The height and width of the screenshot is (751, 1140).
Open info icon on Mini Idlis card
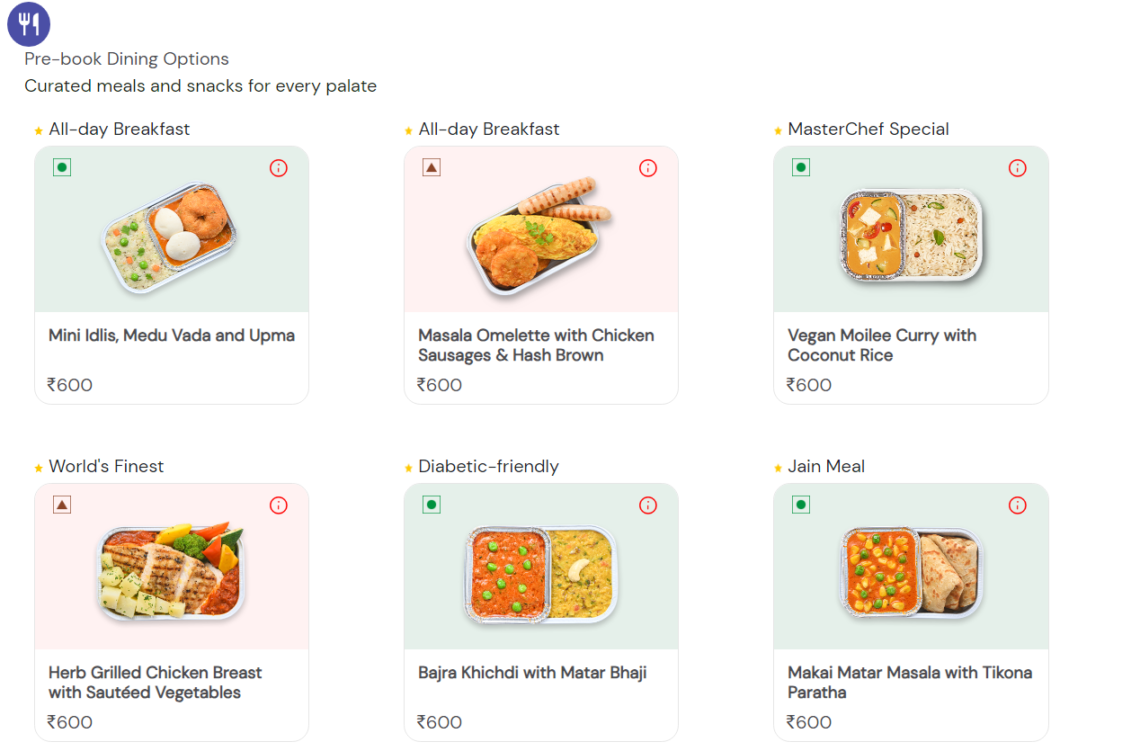pyautogui.click(x=278, y=168)
